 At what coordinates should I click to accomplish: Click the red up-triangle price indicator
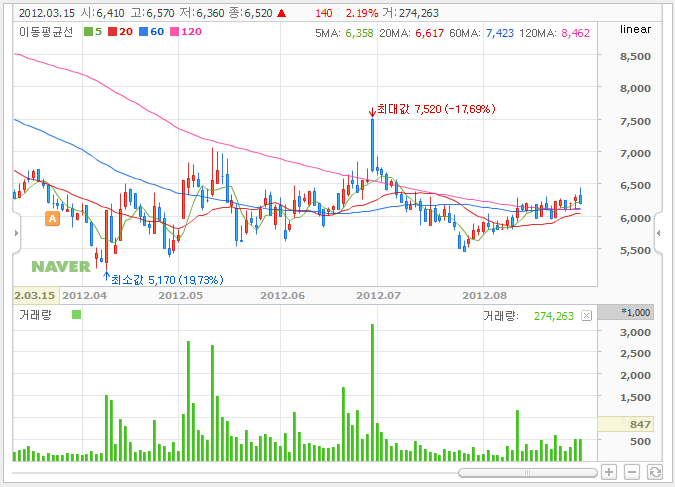coord(282,13)
